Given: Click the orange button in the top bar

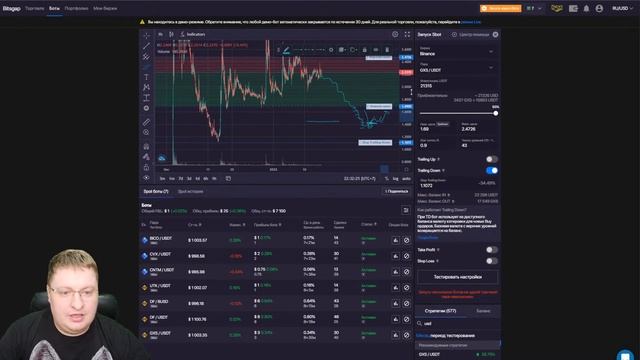Looking at the screenshot, I should click(x=501, y=8).
